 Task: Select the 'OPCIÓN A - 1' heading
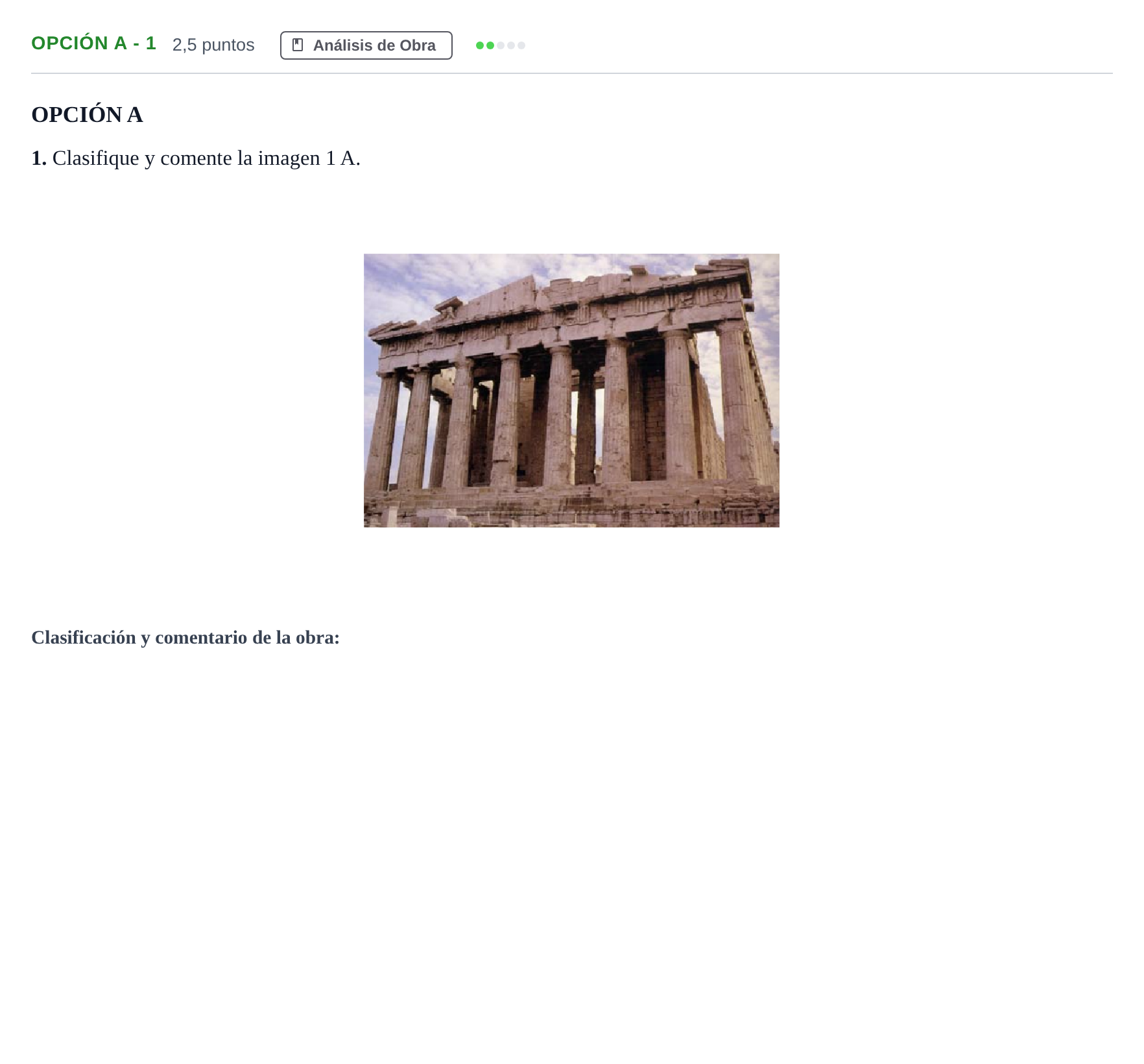[x=94, y=43]
